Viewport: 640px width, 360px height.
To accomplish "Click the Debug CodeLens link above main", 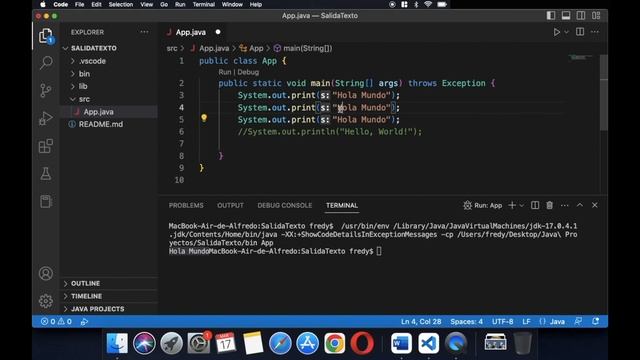I will pos(248,72).
